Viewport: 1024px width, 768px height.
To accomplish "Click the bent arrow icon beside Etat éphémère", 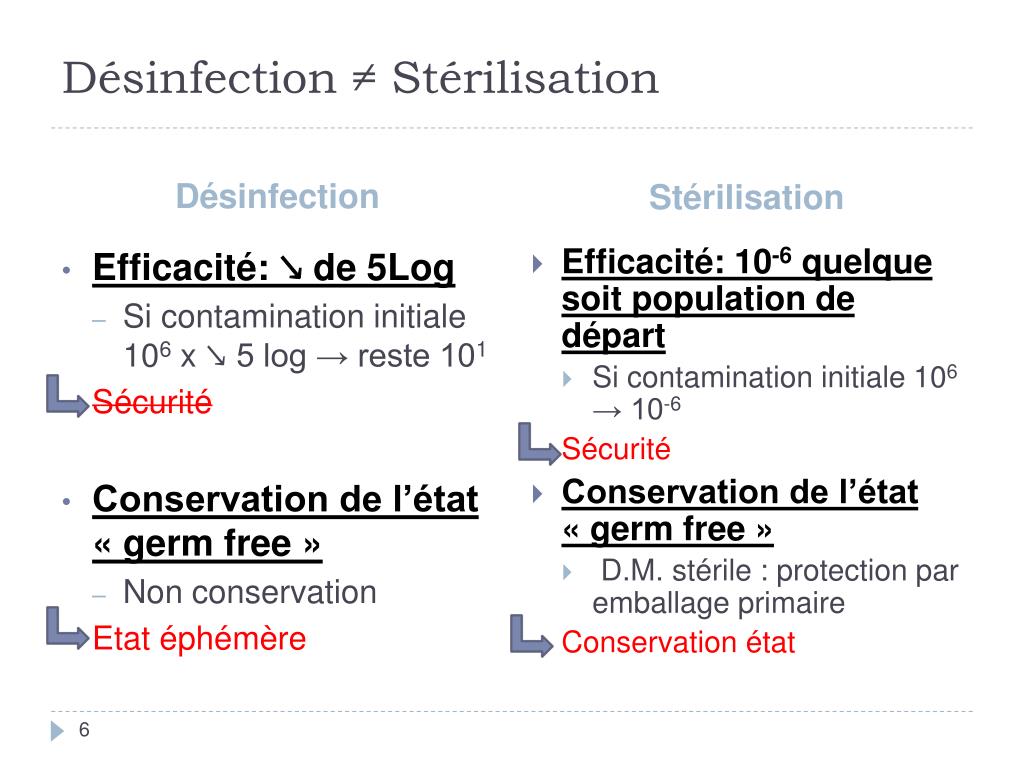I will (x=67, y=628).
